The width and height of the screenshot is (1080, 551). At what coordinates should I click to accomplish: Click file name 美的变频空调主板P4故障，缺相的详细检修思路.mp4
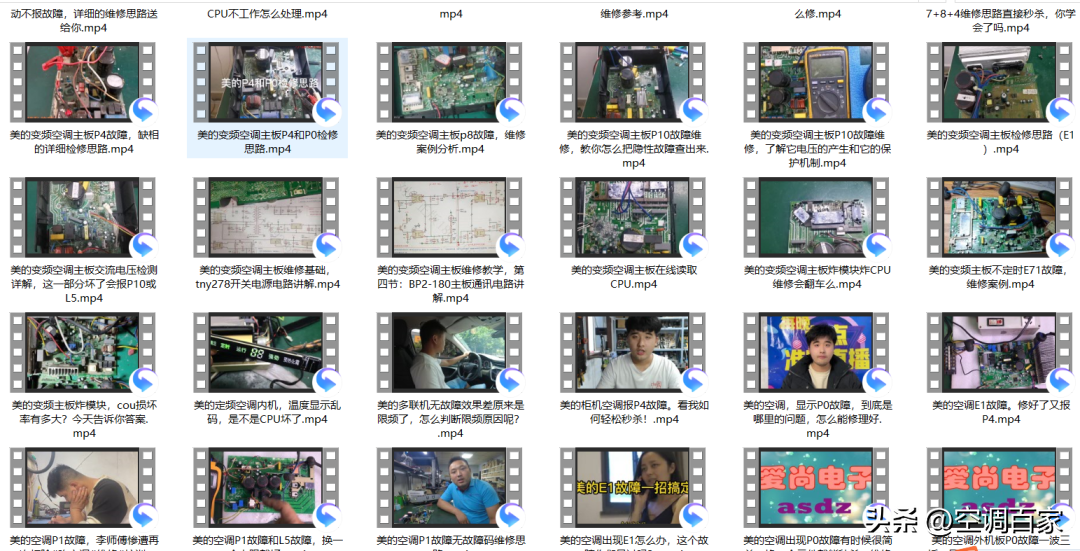tap(83, 142)
